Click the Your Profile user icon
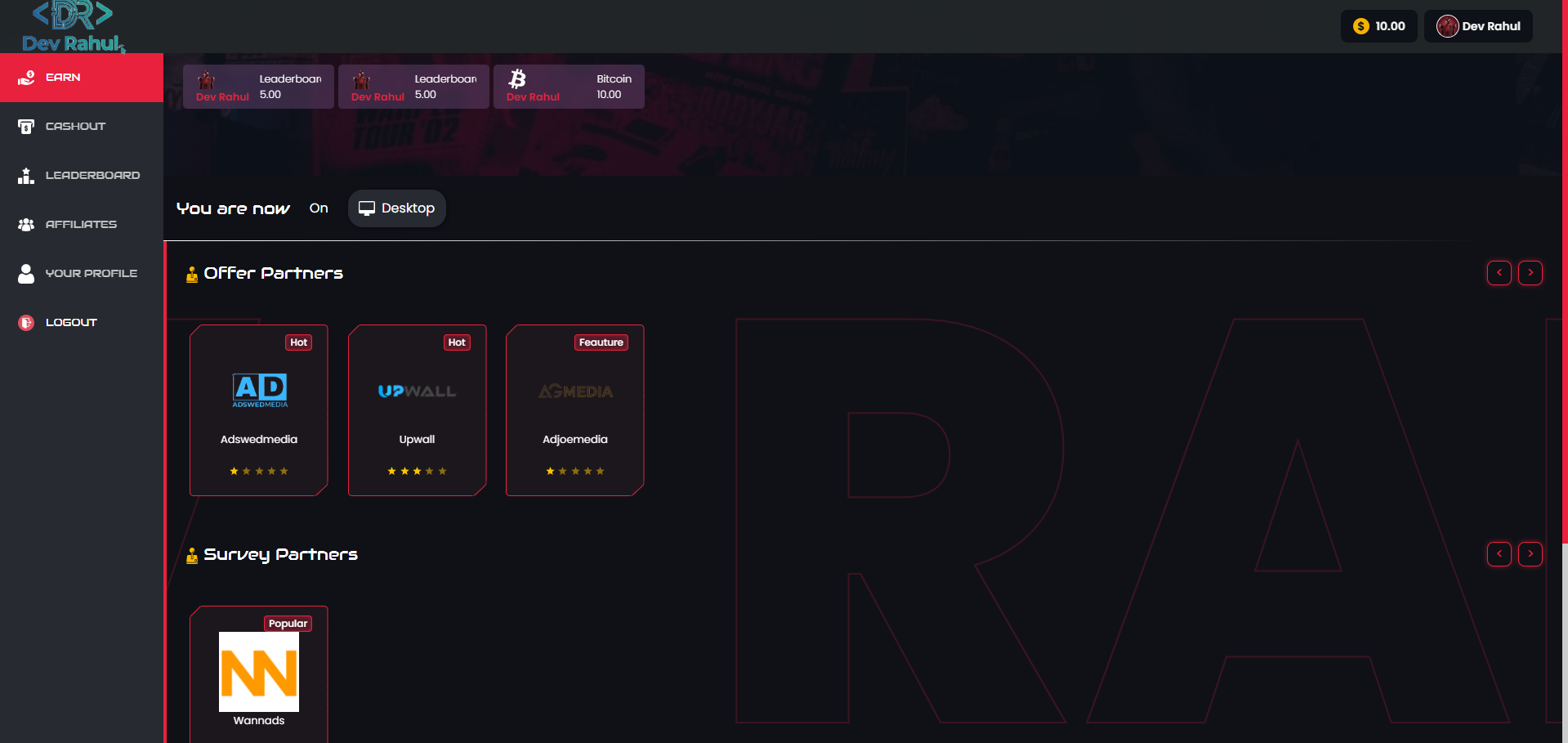Viewport: 1568px width, 743px height. [26, 274]
